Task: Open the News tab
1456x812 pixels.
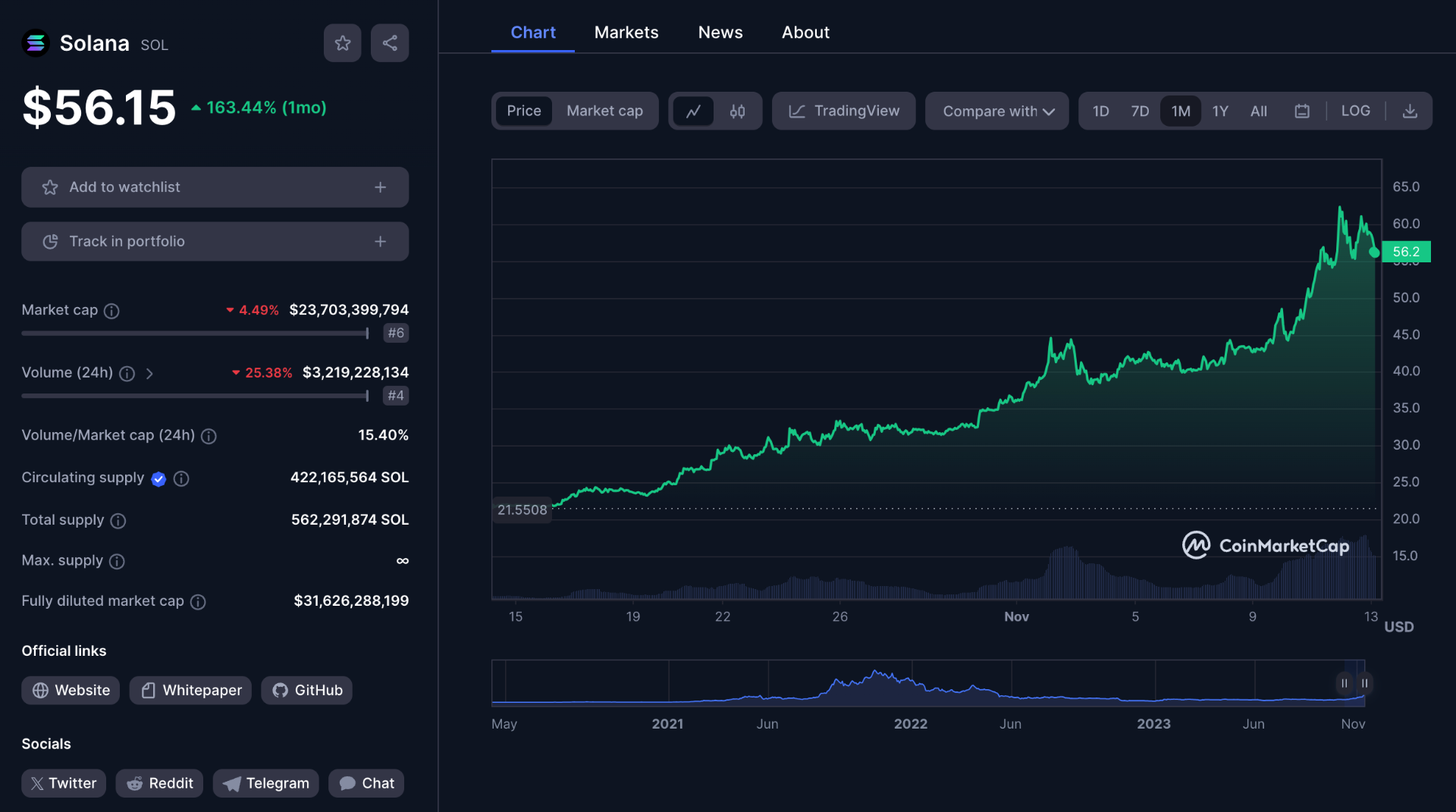Action: (720, 33)
